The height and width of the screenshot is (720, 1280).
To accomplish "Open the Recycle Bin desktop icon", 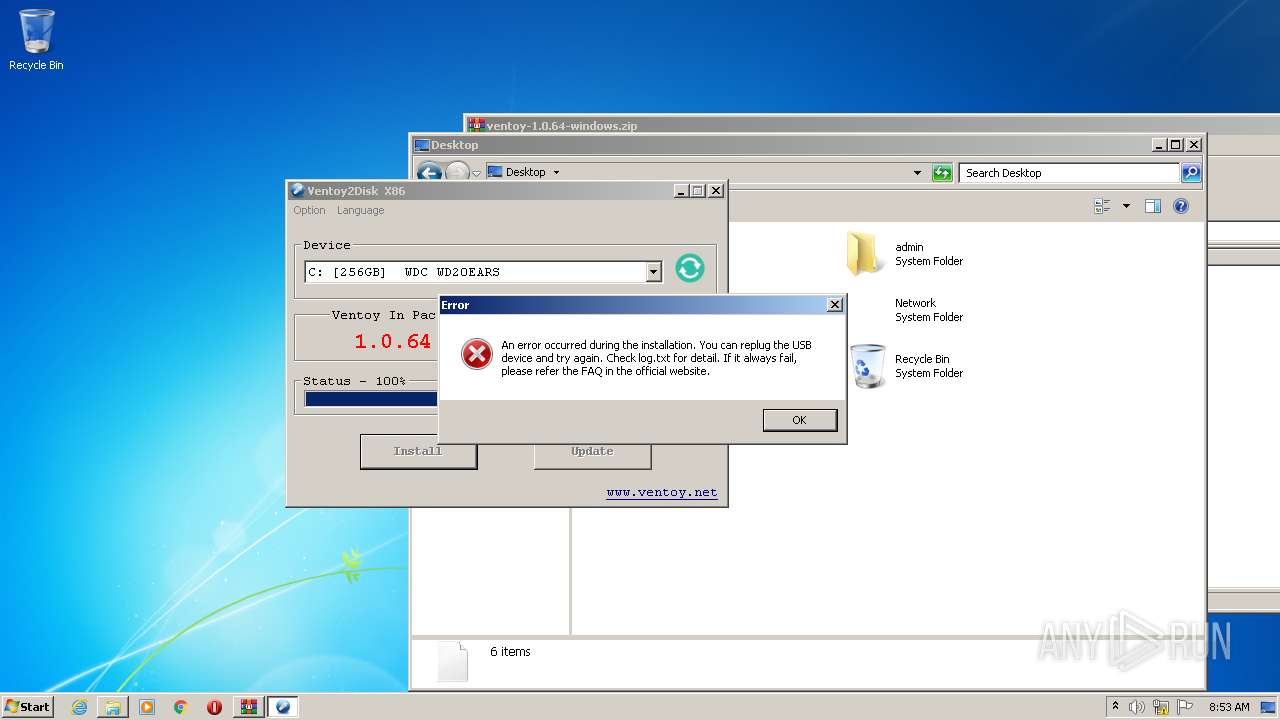I will pos(36,40).
